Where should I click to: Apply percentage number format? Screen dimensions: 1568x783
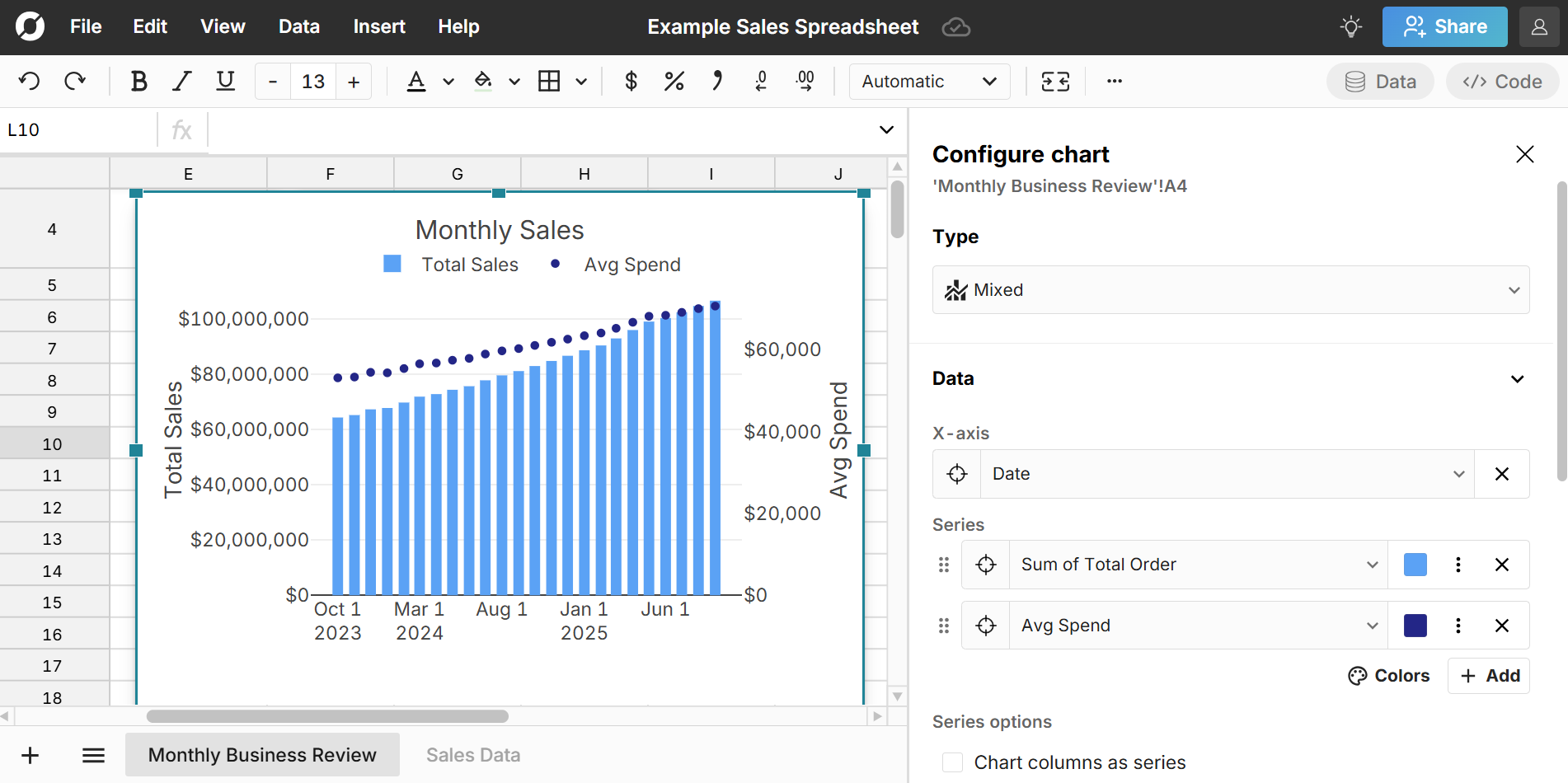tap(674, 81)
